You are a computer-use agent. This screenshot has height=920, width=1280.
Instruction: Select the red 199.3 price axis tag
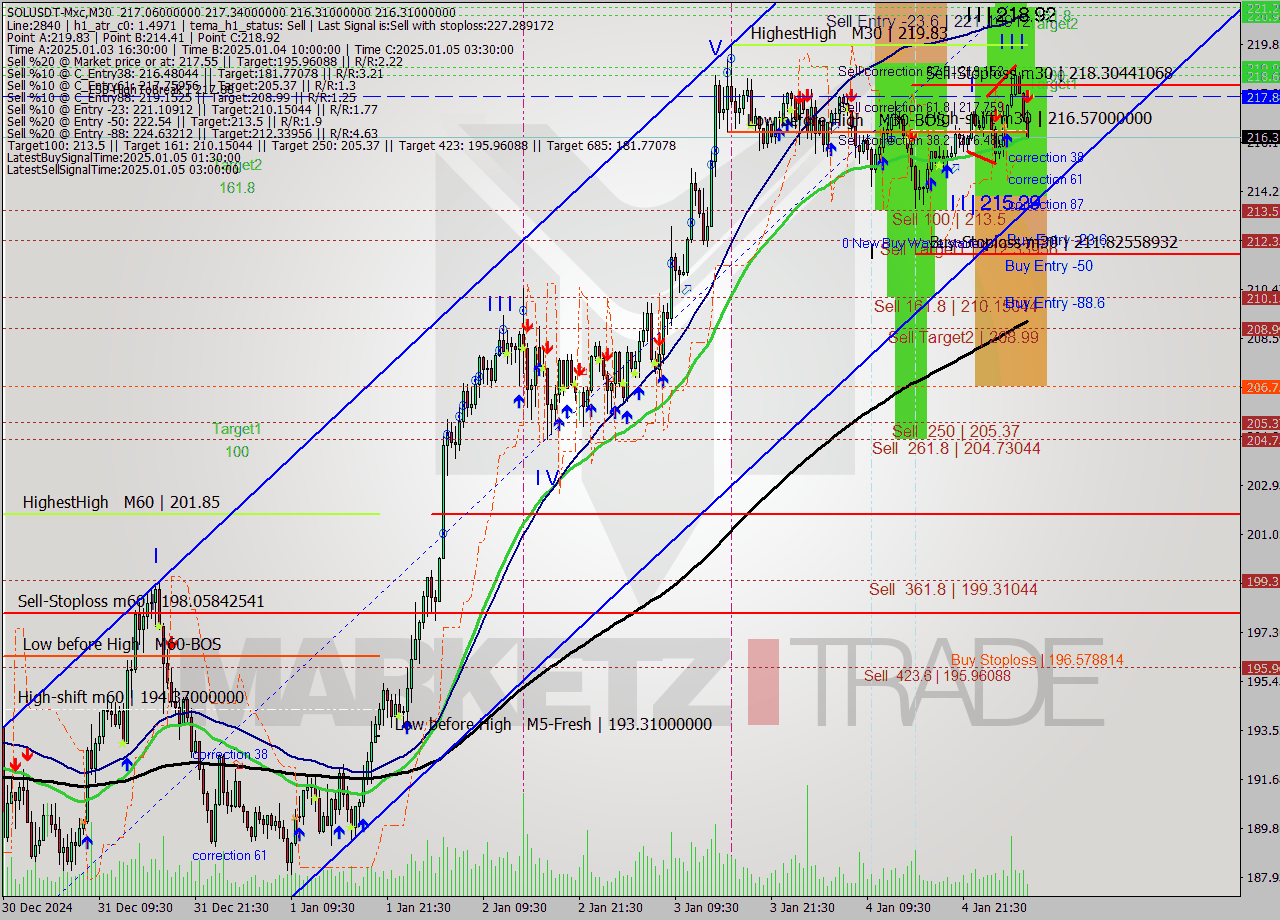click(x=1260, y=580)
